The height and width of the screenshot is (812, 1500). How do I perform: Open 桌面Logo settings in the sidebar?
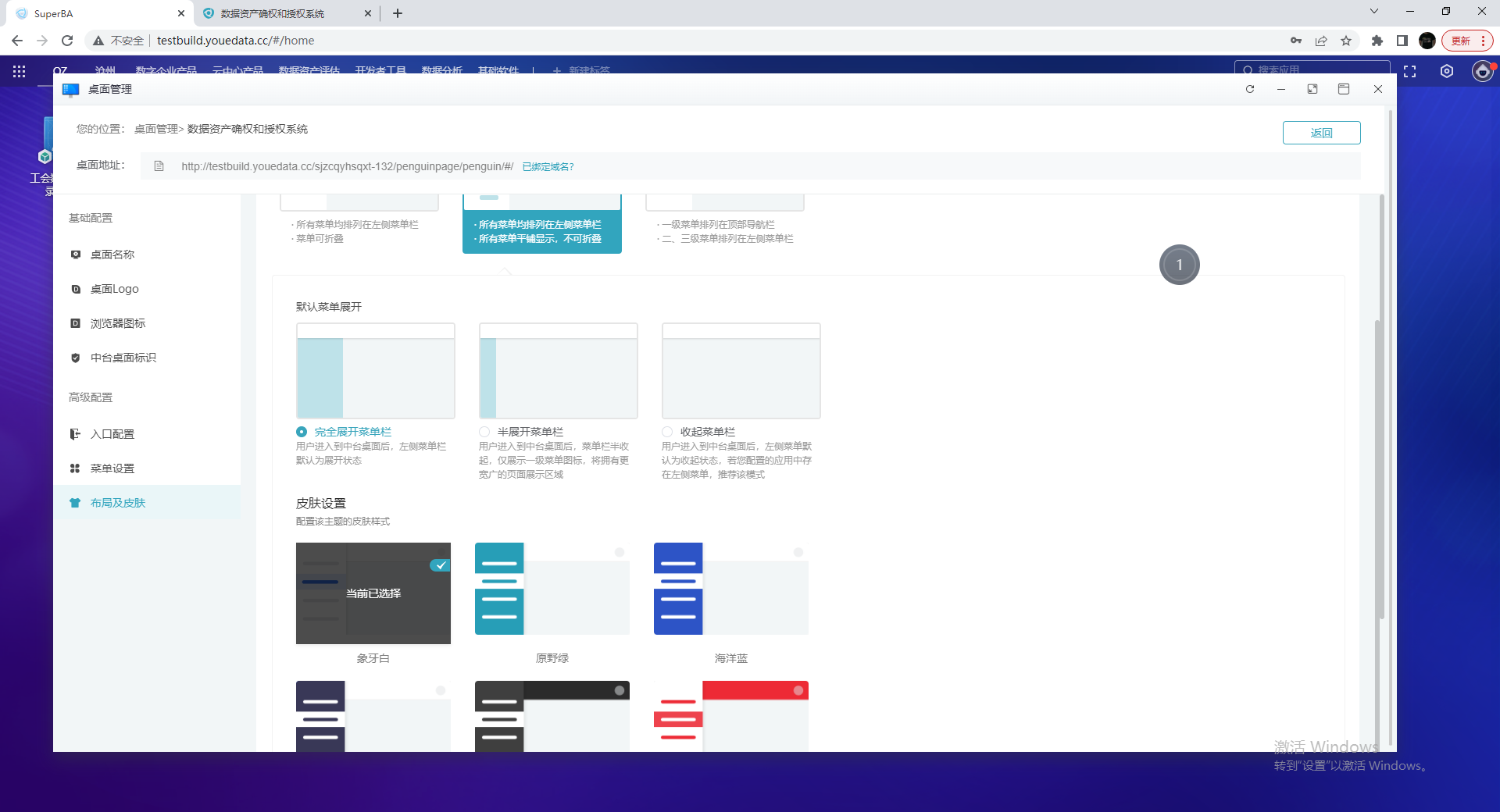pyautogui.click(x=147, y=289)
